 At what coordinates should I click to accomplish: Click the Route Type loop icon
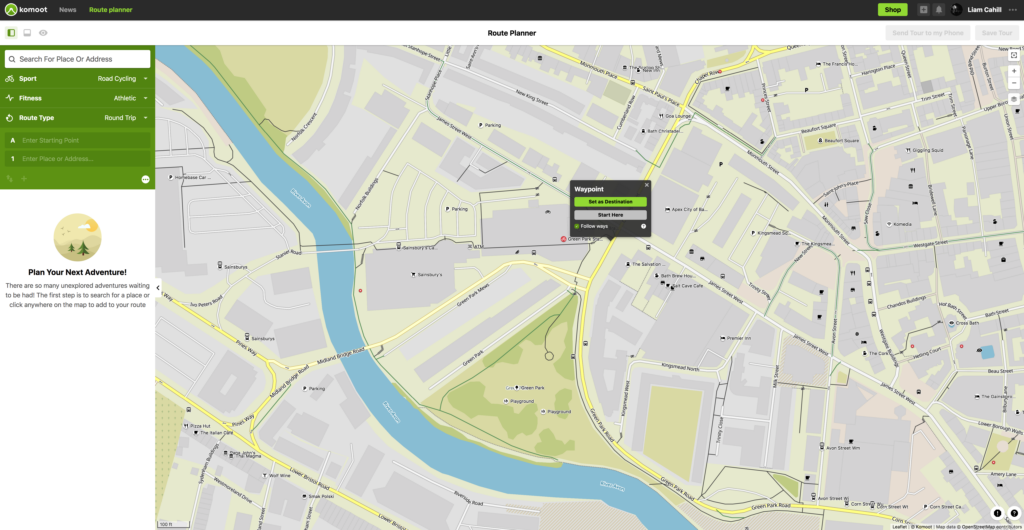point(10,118)
